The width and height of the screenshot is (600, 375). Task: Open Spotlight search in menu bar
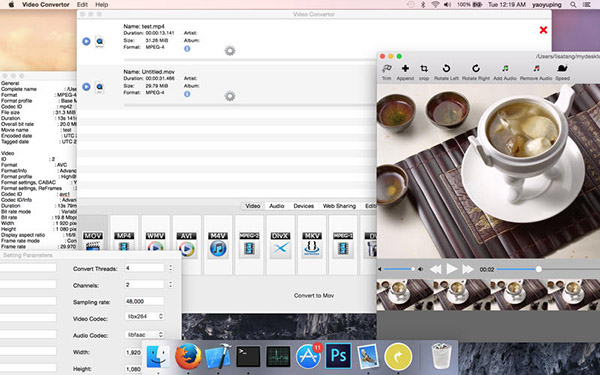[x=573, y=5]
